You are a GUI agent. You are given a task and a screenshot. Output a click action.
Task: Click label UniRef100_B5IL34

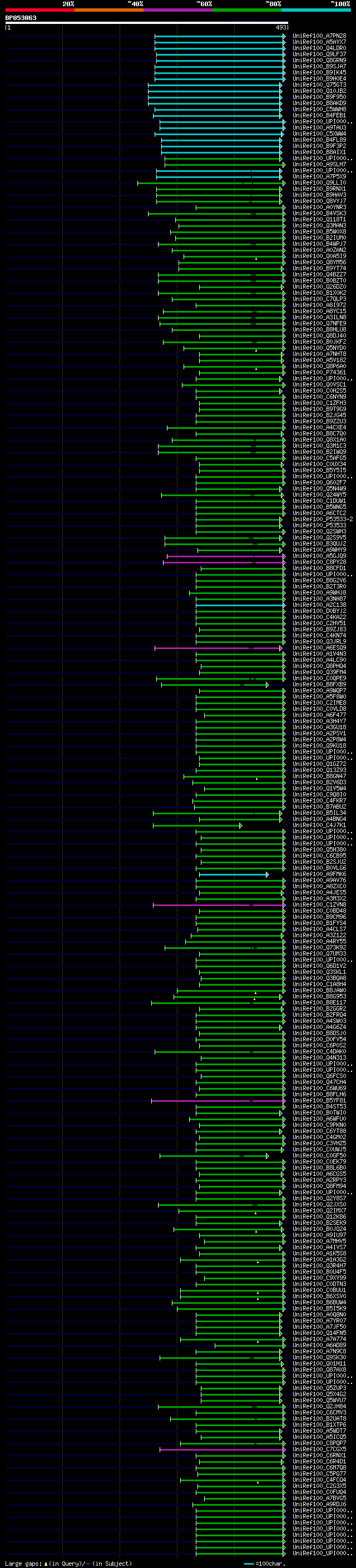coord(319,813)
